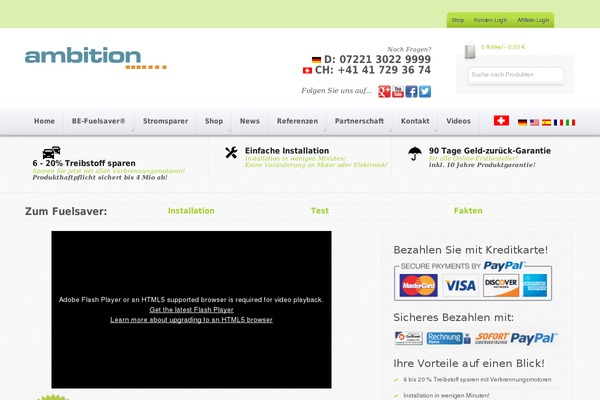Viewport: 600px width, 400px height.
Task: Click 6 - 20% Treibstoff sparen heading
Action: [x=84, y=163]
